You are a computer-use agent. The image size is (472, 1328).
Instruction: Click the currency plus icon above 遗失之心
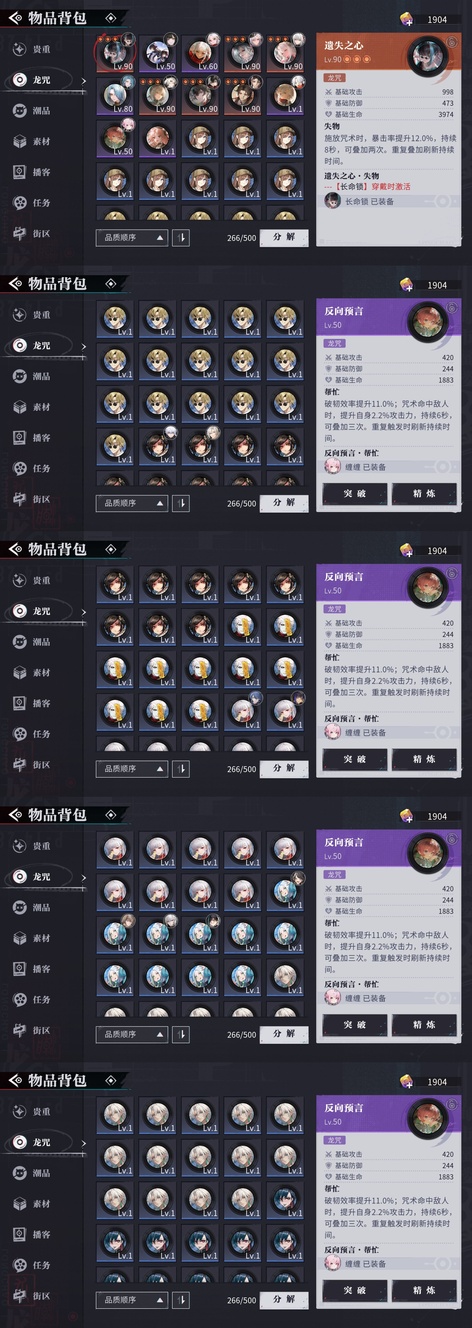point(407,19)
